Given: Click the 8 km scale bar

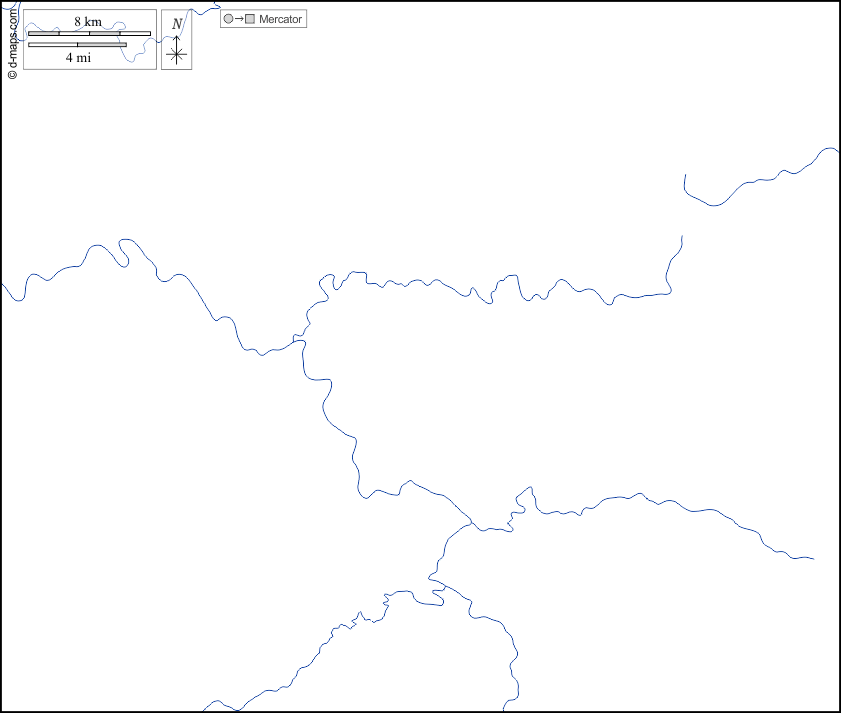Looking at the screenshot, I should (x=89, y=33).
